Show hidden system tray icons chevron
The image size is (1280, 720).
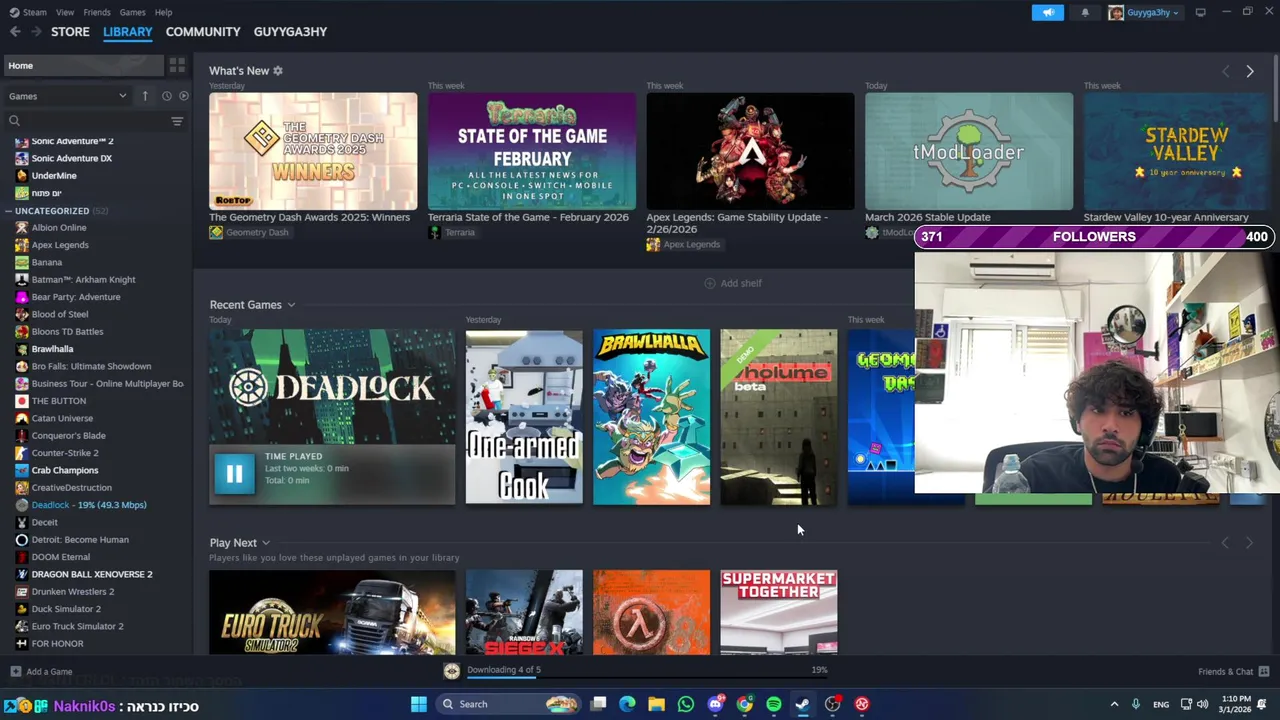pos(1114,704)
